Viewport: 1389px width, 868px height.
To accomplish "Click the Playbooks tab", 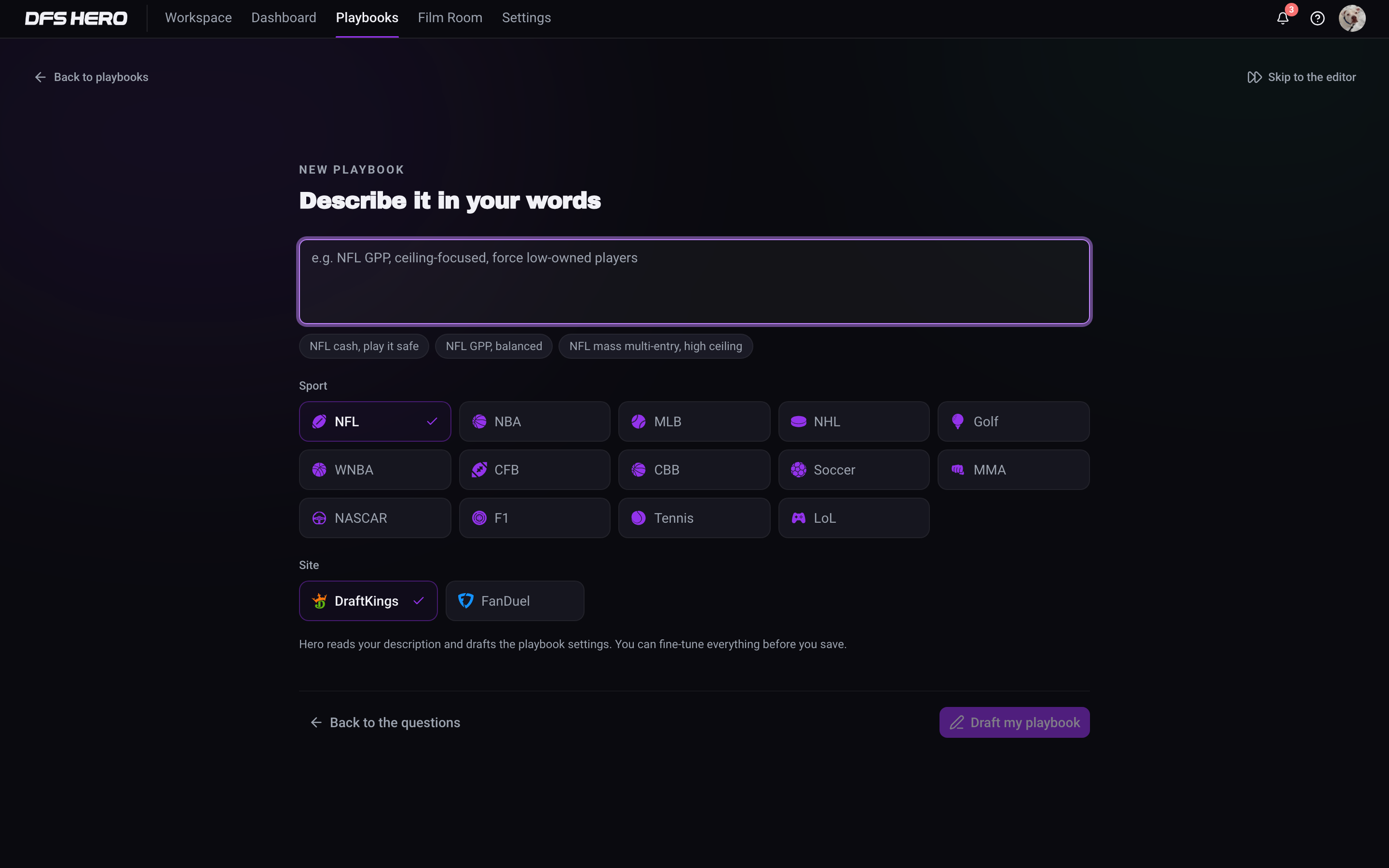I will tap(367, 18).
